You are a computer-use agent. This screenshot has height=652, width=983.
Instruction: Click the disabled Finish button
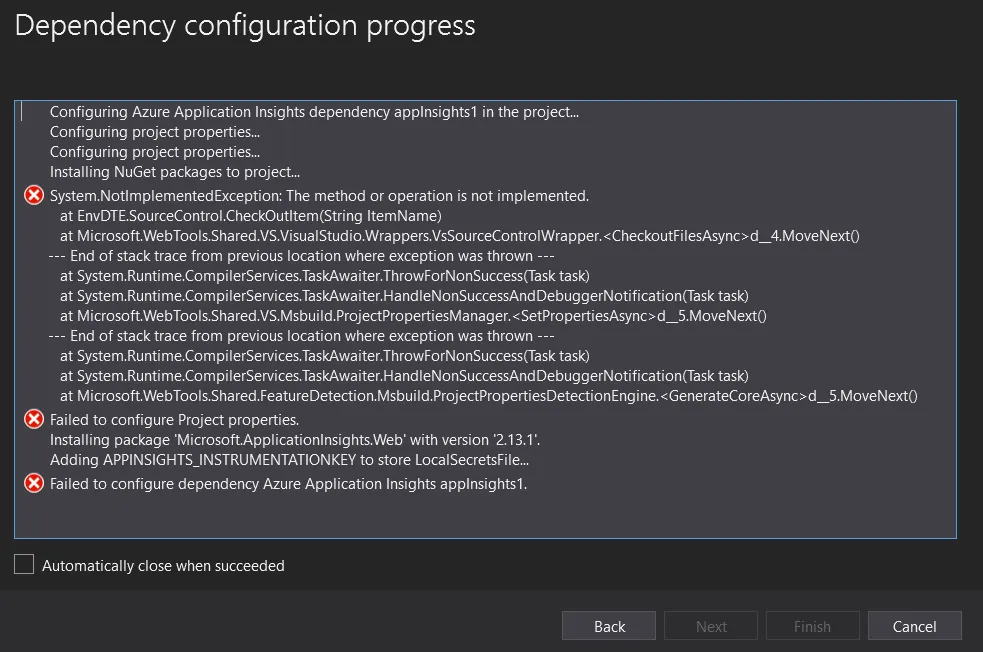click(x=812, y=626)
